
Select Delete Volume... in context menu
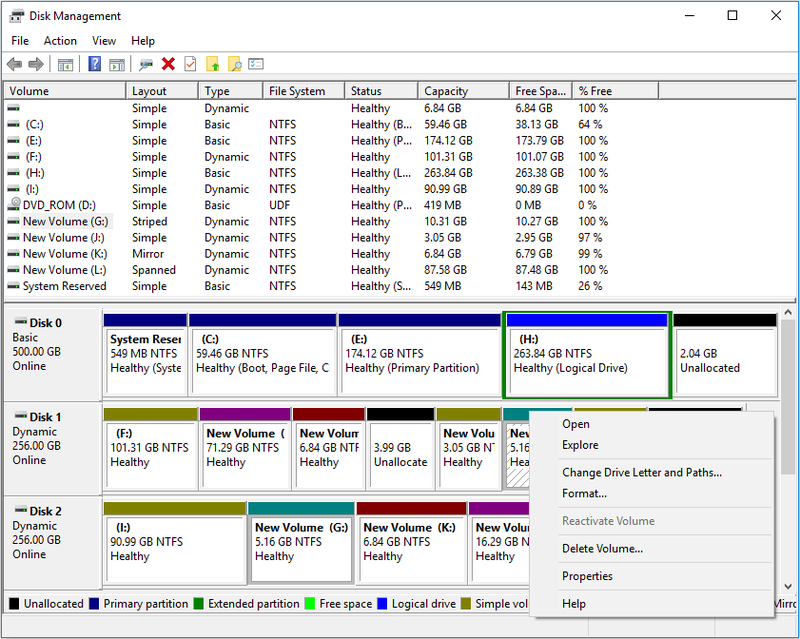tap(603, 549)
